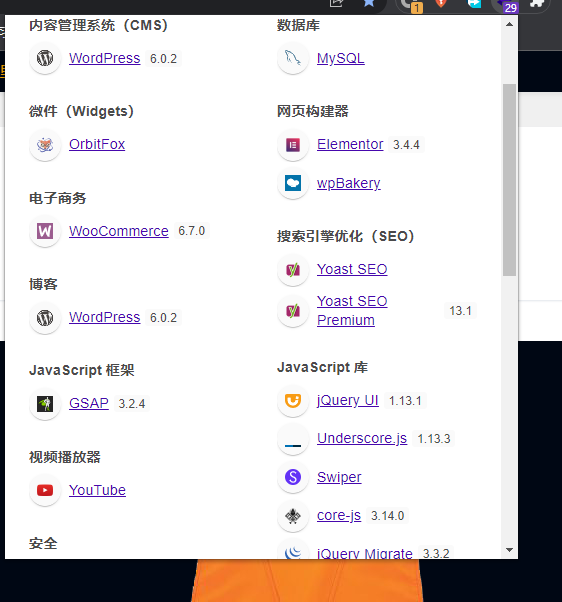Click the core-js version 3.14.0 label

tap(387, 516)
